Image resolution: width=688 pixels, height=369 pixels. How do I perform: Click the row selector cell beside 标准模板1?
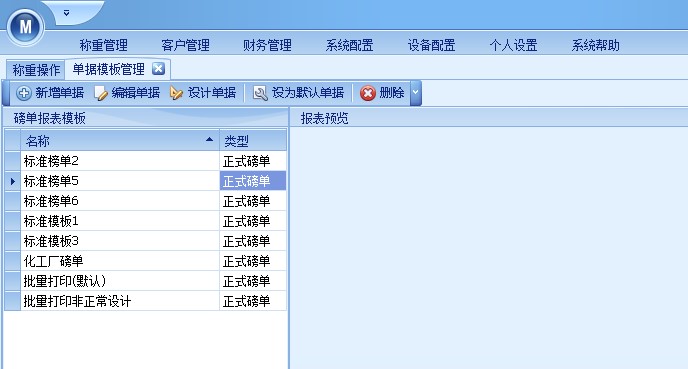point(13,221)
